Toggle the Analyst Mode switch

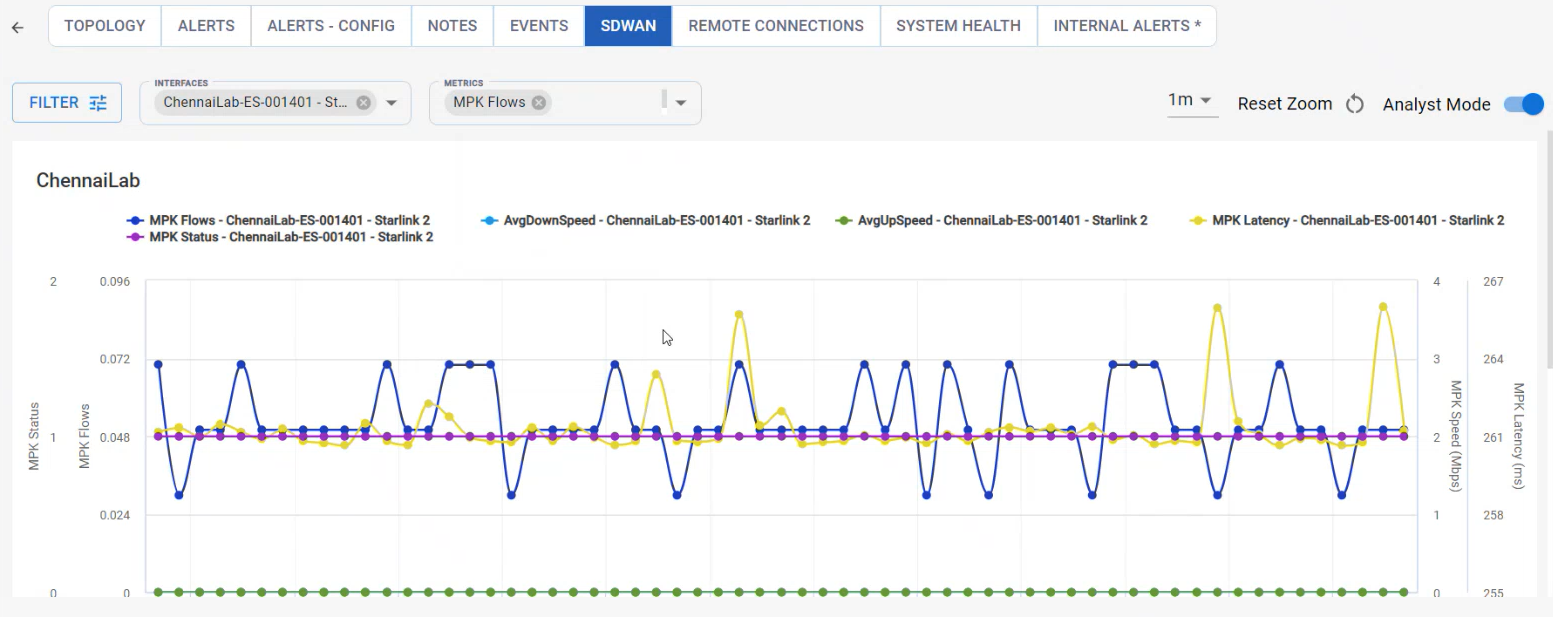click(x=1523, y=104)
